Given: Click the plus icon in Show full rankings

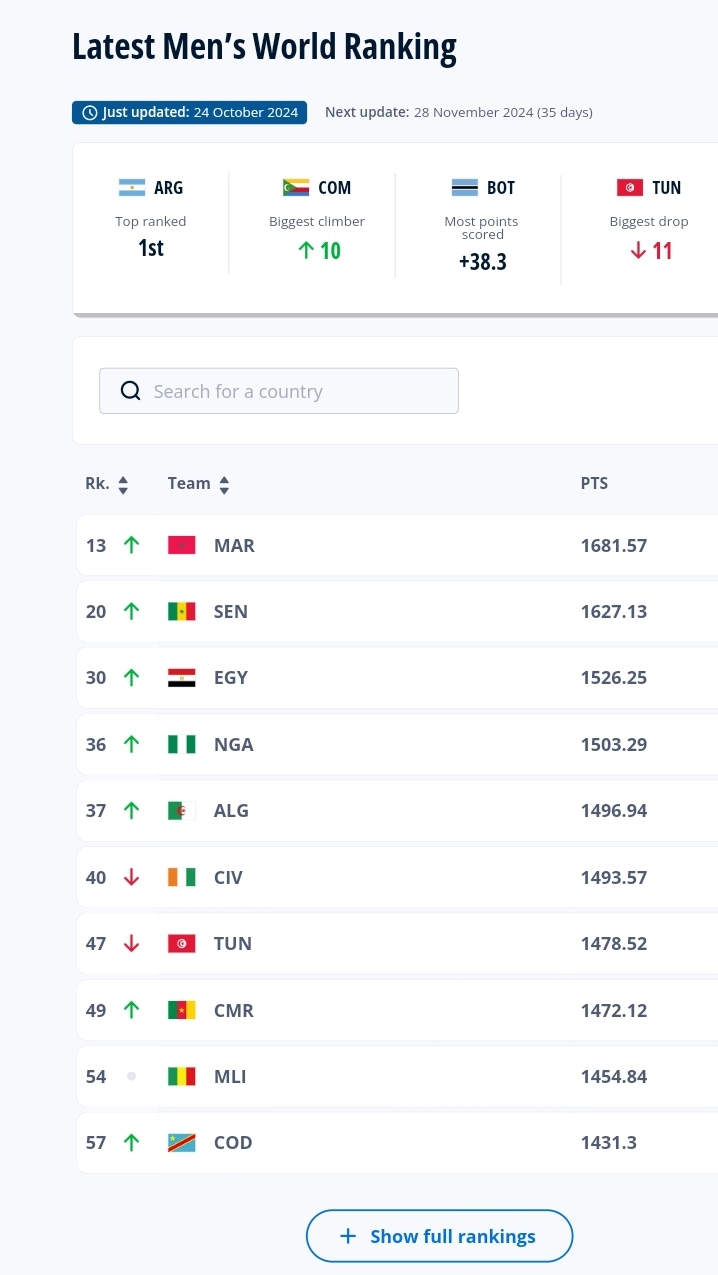Looking at the screenshot, I should pos(348,1236).
